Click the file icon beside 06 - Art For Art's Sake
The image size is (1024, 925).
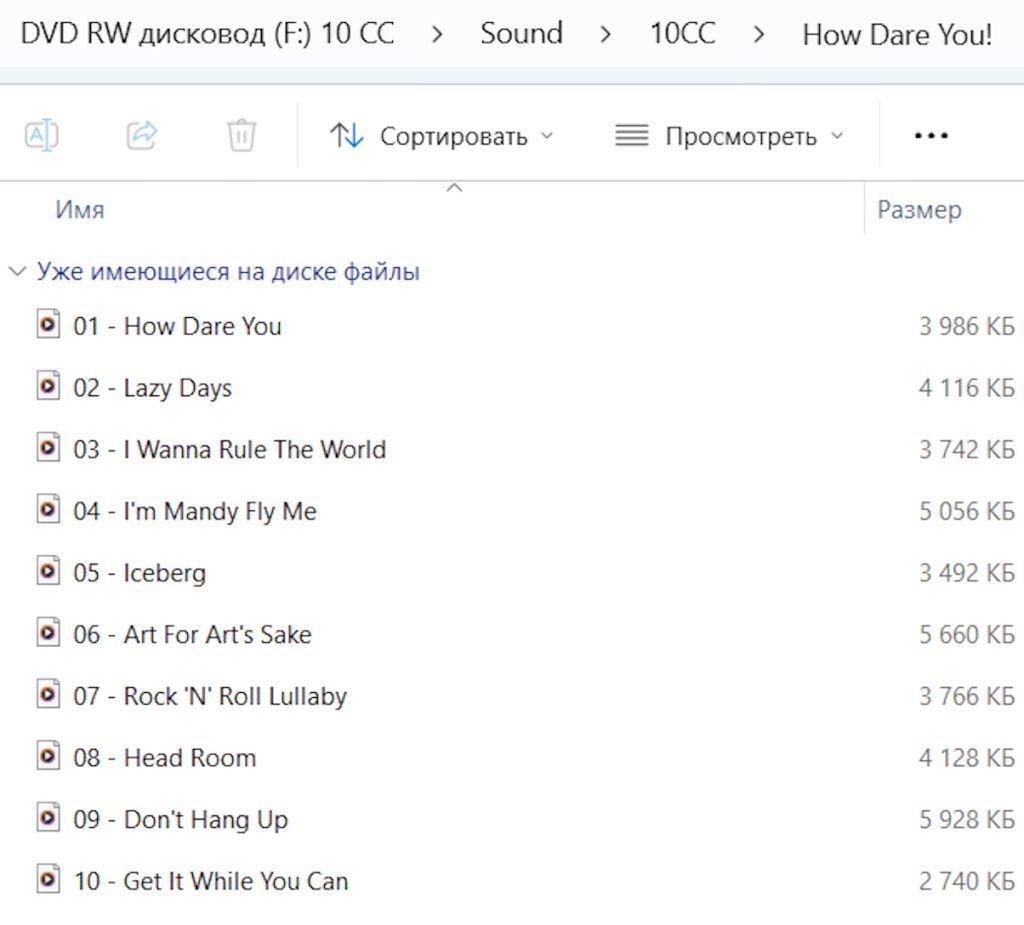(x=48, y=632)
